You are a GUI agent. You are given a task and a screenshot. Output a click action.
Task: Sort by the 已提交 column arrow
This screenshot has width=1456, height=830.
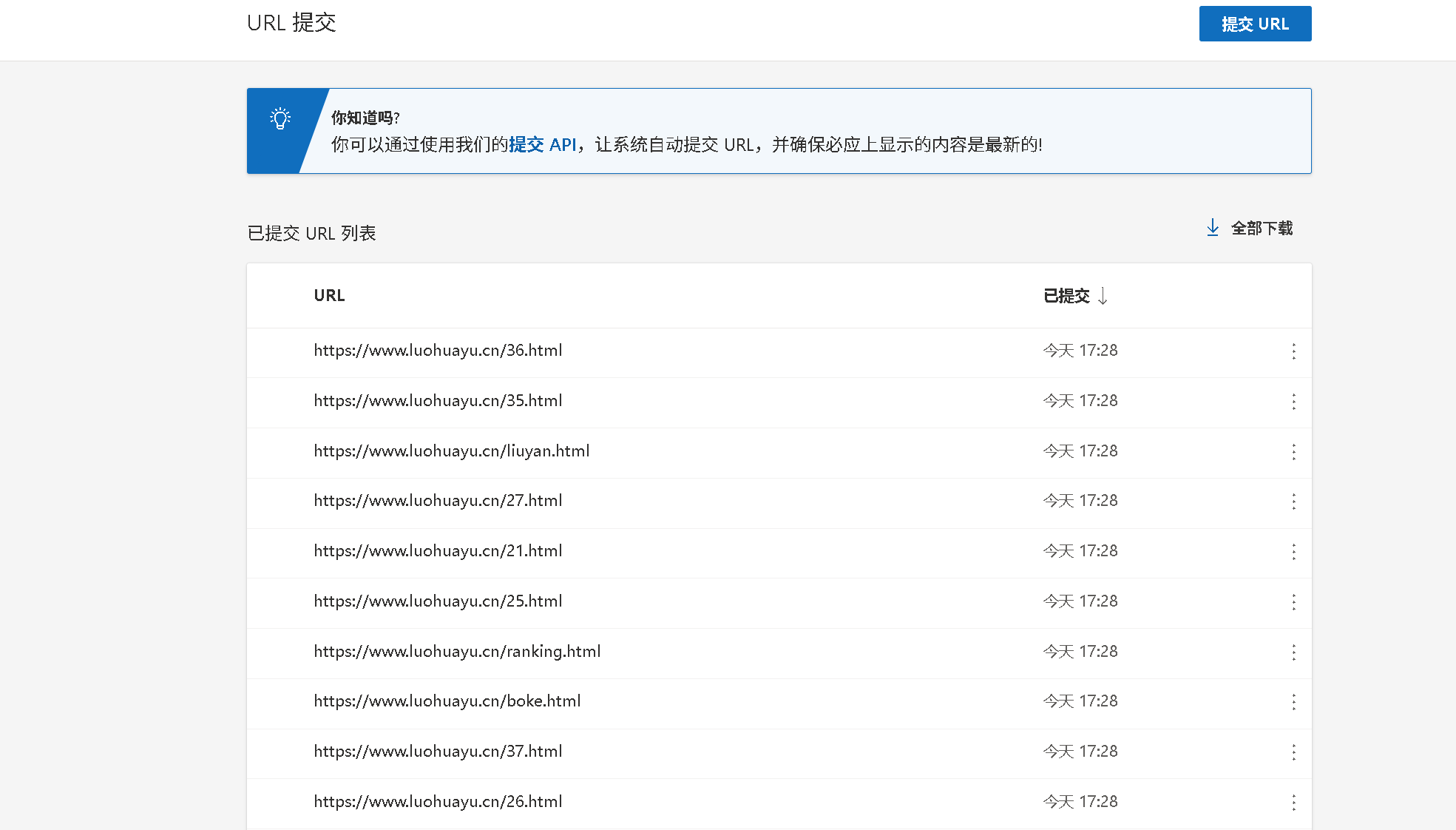coord(1103,296)
